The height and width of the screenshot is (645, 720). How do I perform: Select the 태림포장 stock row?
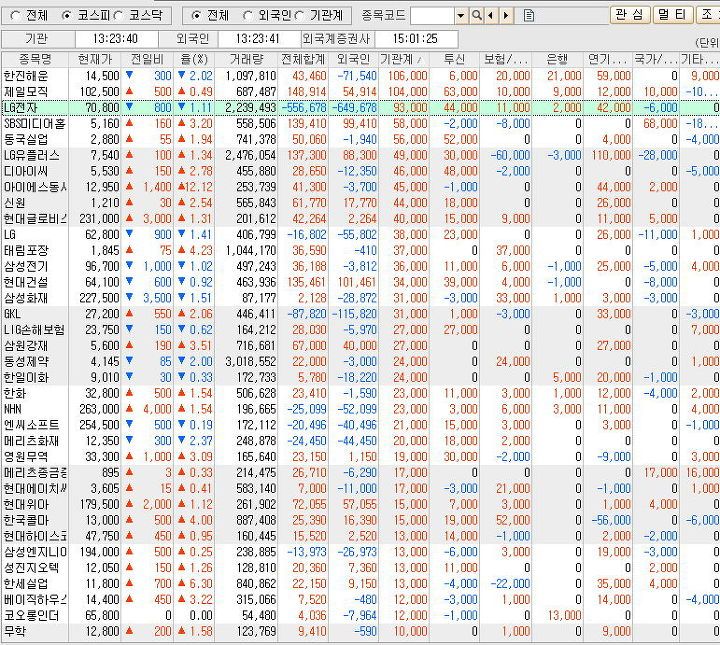(x=360, y=251)
